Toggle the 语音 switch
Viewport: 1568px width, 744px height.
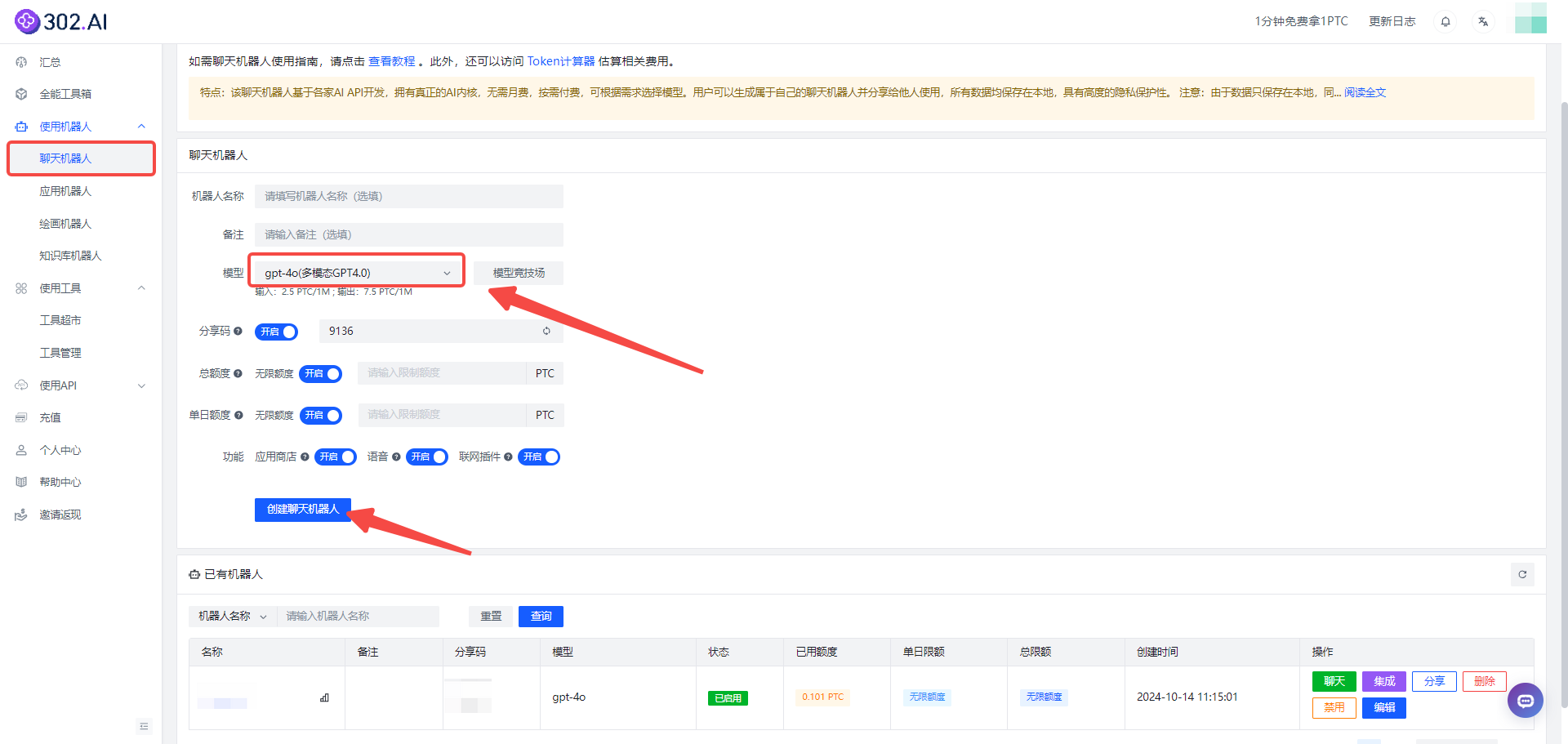pos(426,457)
